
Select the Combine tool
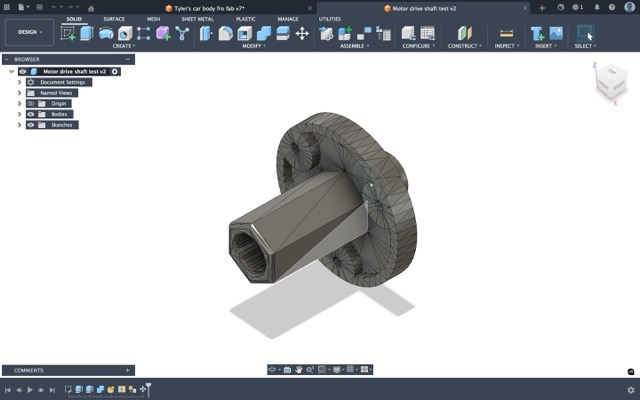pyautogui.click(x=264, y=33)
